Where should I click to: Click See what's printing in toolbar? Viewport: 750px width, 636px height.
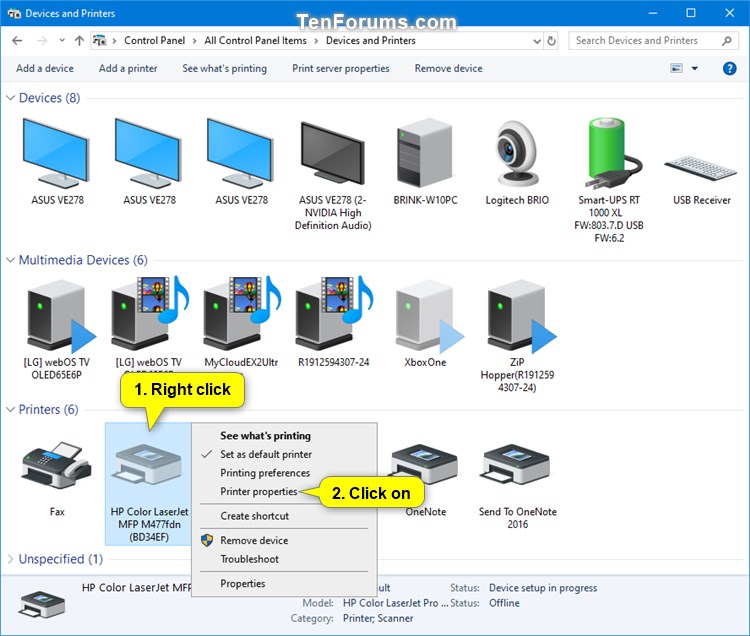click(224, 68)
